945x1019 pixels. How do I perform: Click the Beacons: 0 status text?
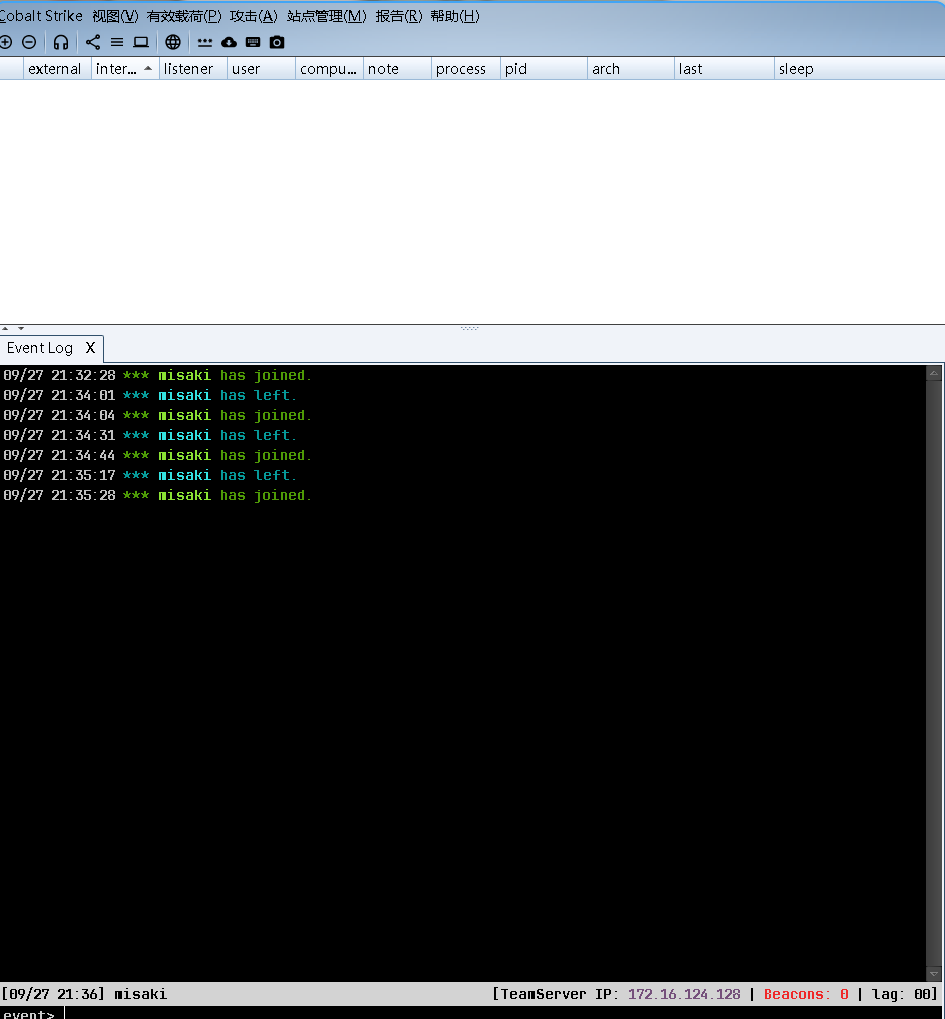[x=807, y=994]
